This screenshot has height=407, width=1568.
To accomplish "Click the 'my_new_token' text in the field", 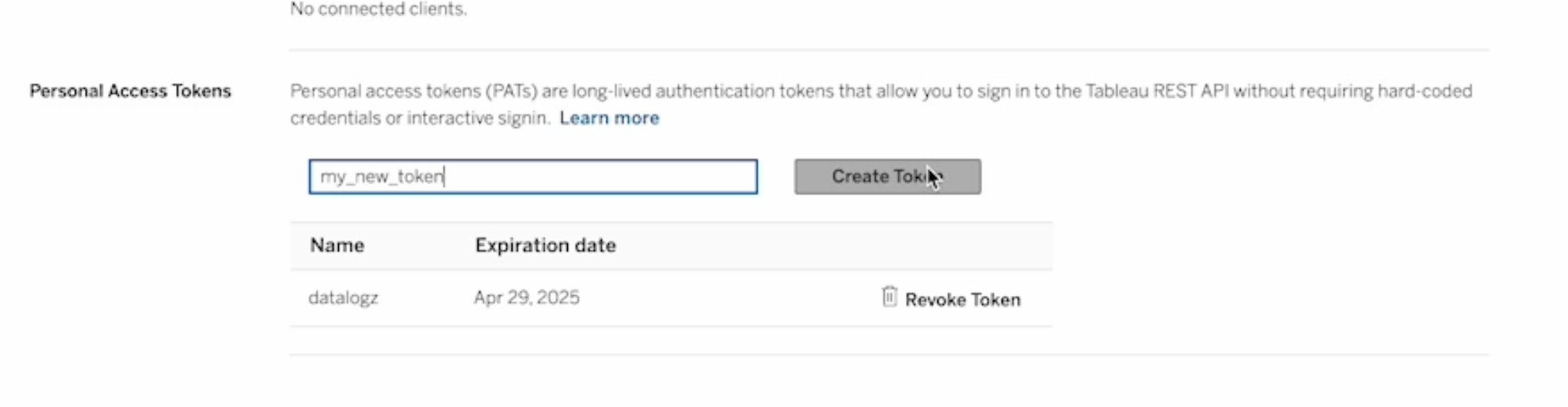I will point(381,177).
